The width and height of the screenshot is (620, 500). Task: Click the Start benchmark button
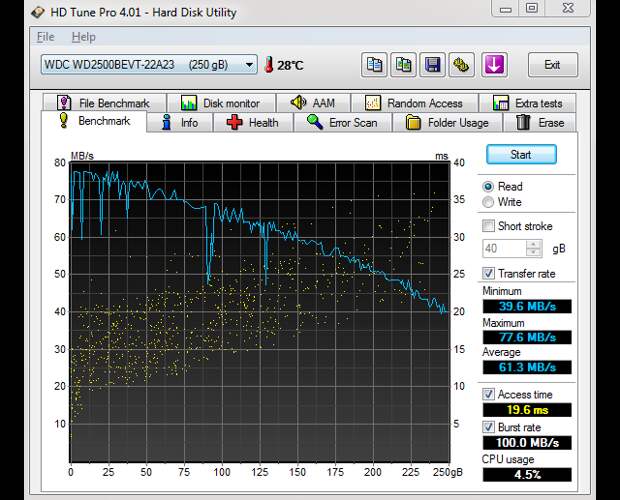[x=521, y=154]
